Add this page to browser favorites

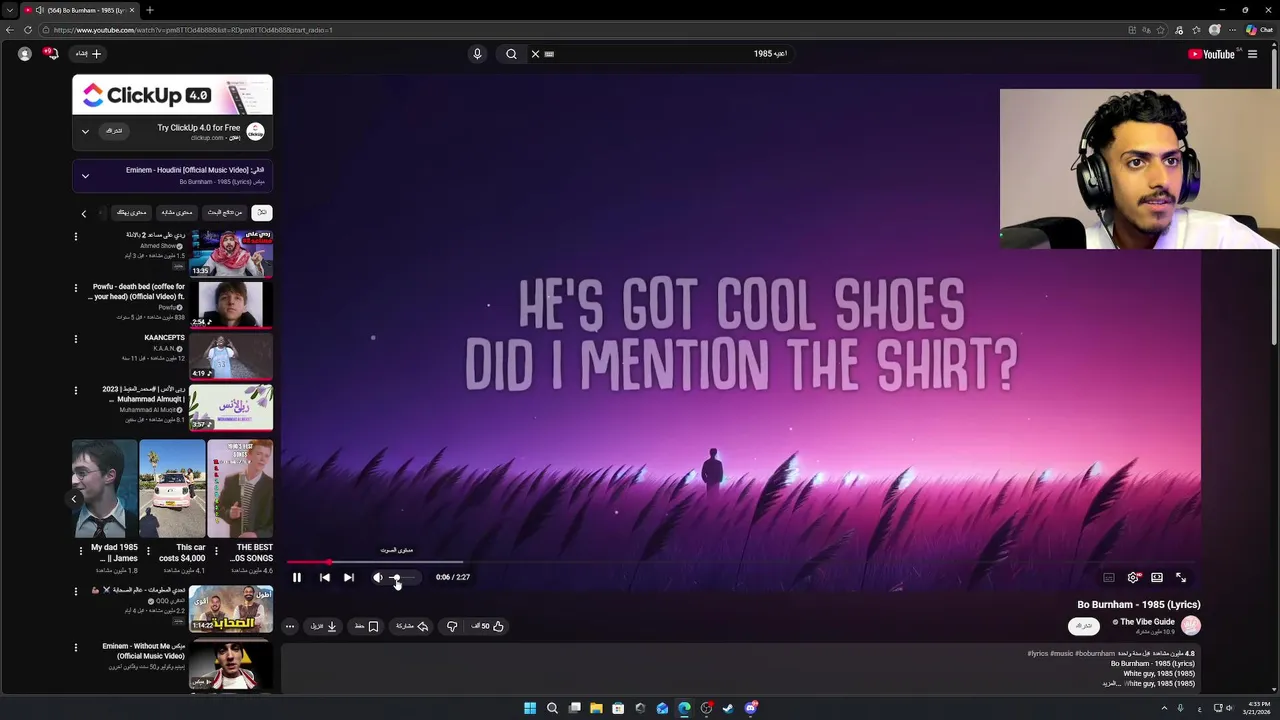[1162, 30]
